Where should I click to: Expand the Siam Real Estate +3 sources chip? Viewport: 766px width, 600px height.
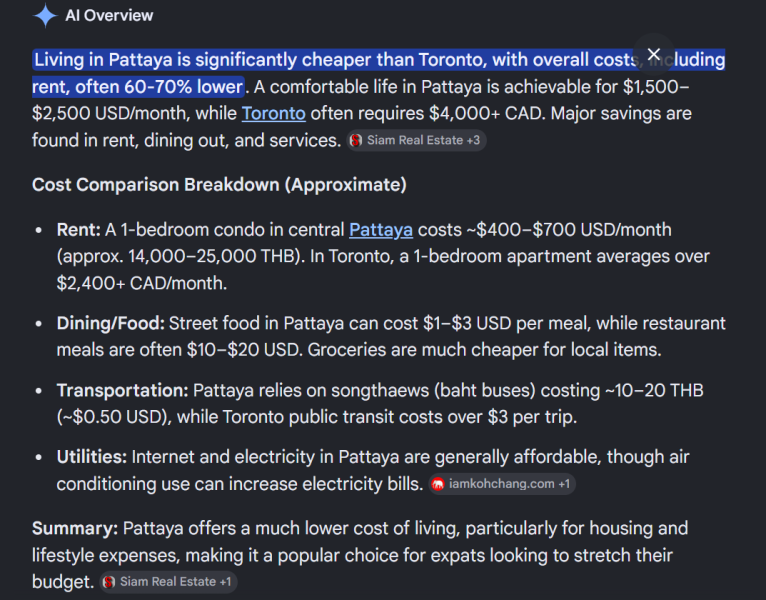(x=416, y=140)
